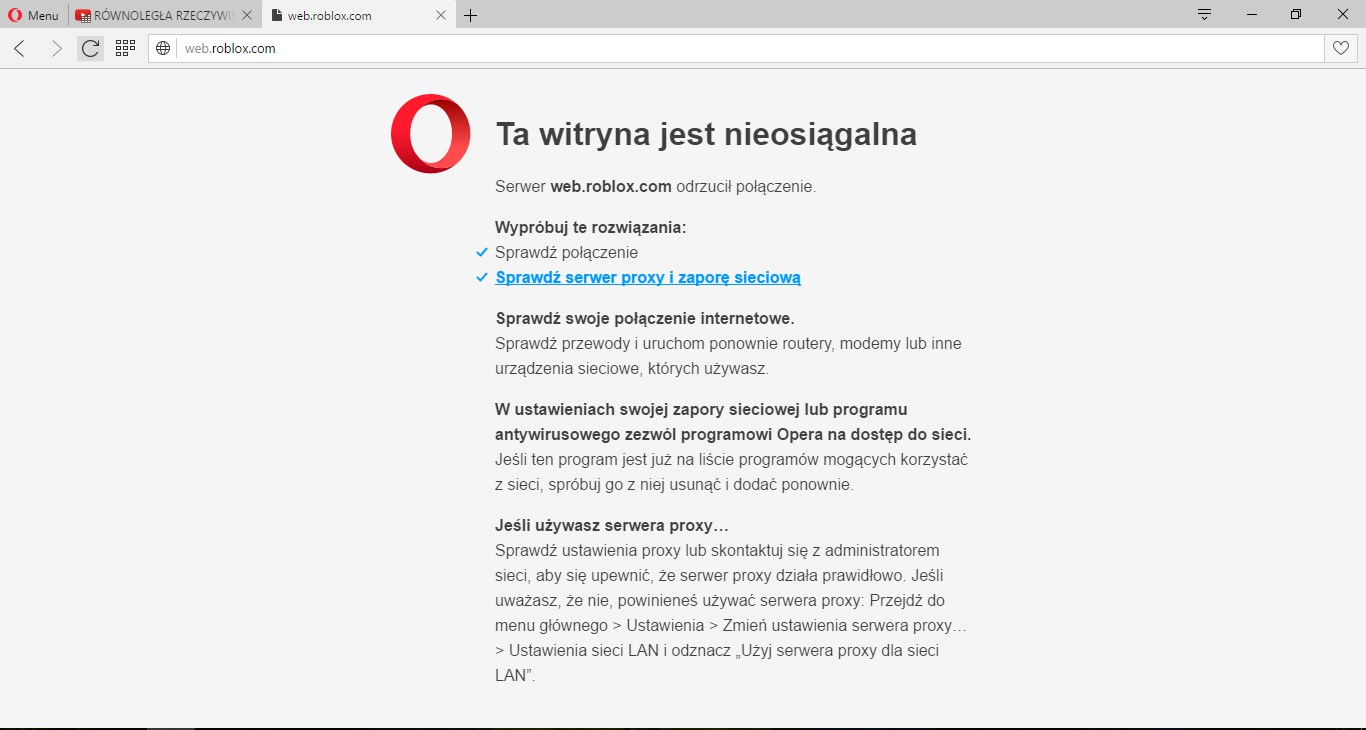
Task: Click the large red Opera logo
Action: pos(431,134)
